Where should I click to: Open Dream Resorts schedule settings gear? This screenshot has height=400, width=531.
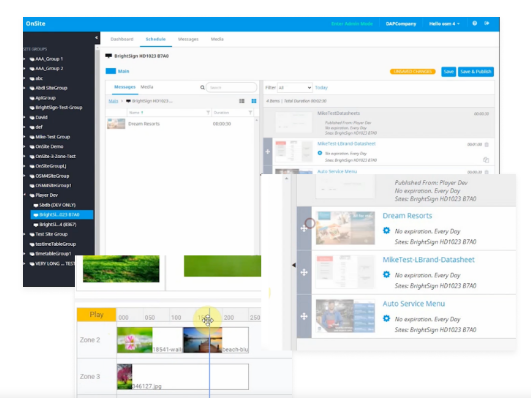click(386, 231)
